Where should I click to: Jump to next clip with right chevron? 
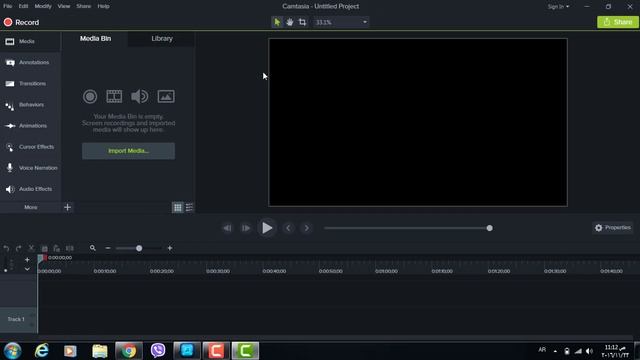click(306, 228)
